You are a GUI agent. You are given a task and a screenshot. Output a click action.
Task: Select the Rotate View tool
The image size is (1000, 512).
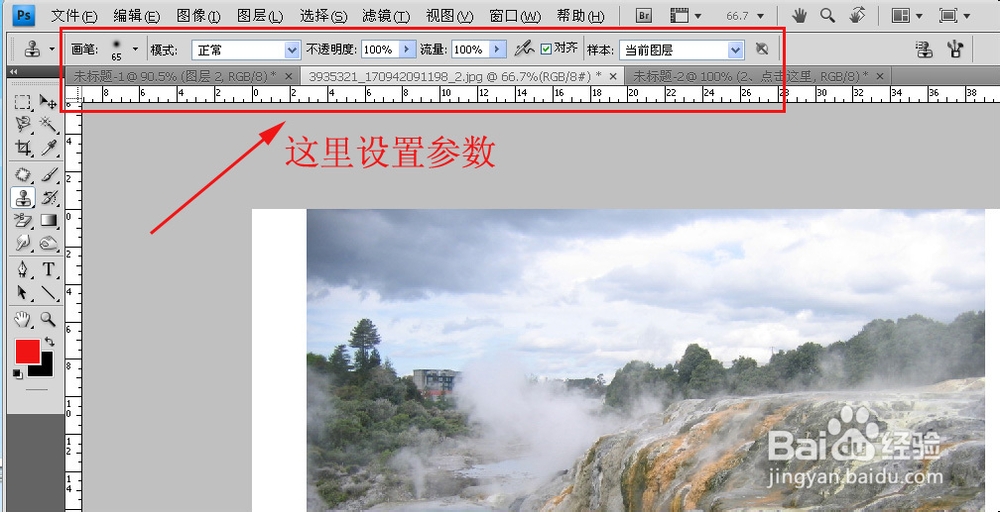coord(858,15)
